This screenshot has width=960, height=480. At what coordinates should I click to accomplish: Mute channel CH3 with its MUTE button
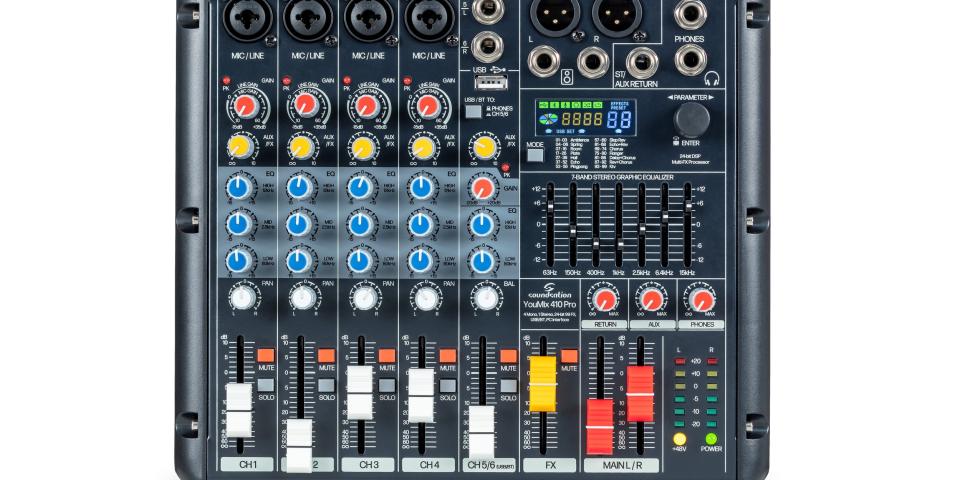tap(387, 356)
